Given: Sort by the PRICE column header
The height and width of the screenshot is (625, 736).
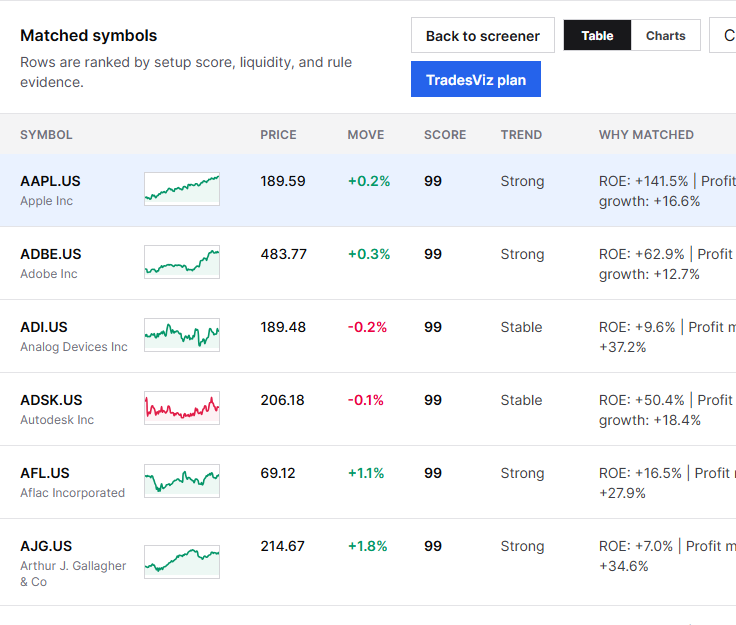Looking at the screenshot, I should tap(278, 135).
